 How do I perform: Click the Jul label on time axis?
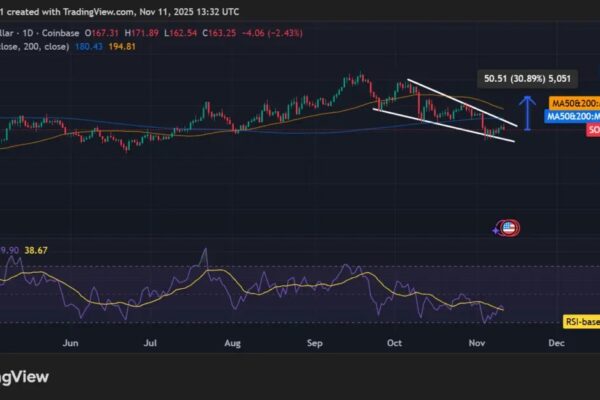(152, 341)
